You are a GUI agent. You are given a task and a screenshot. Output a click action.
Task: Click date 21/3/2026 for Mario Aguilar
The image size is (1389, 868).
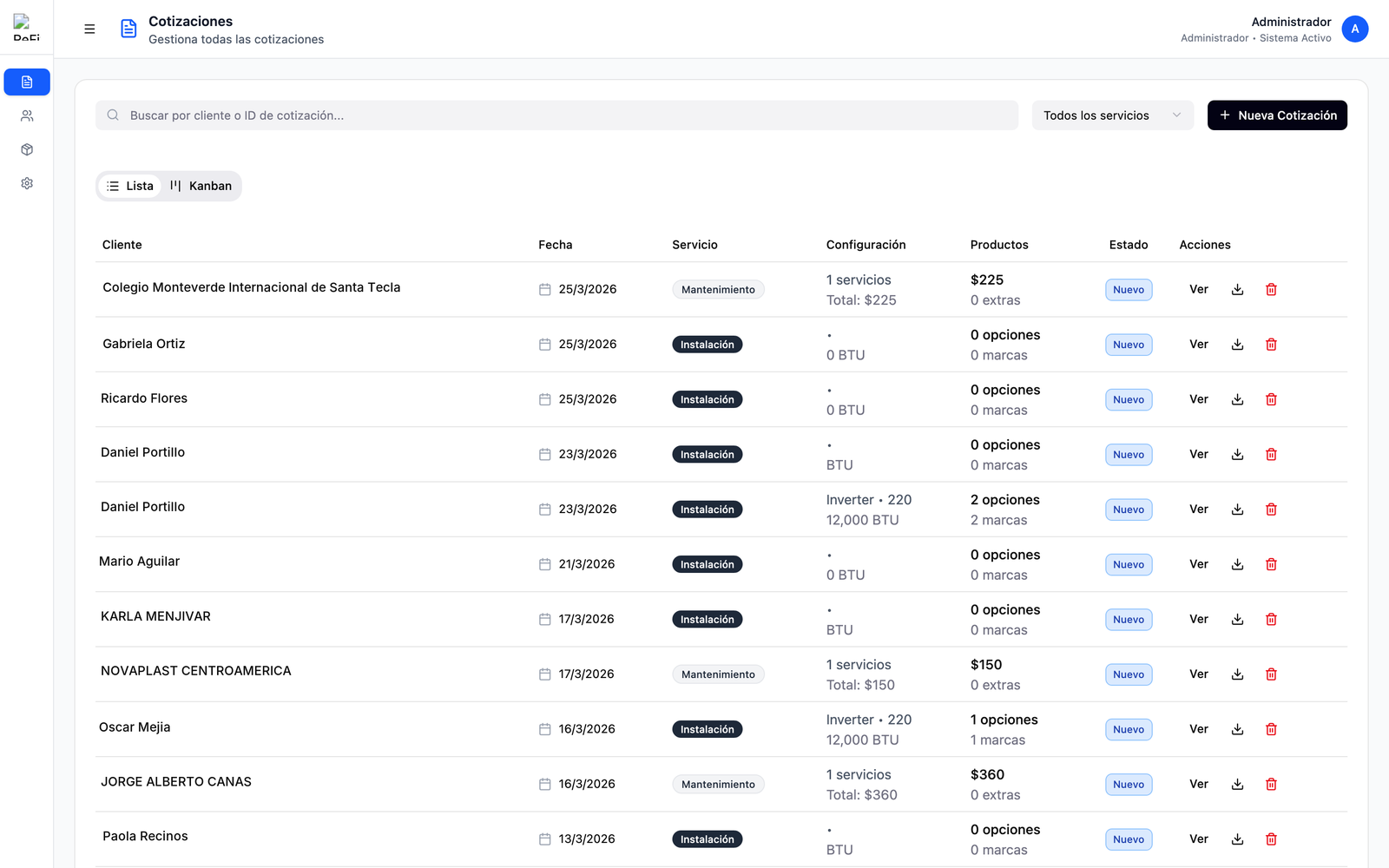(587, 564)
